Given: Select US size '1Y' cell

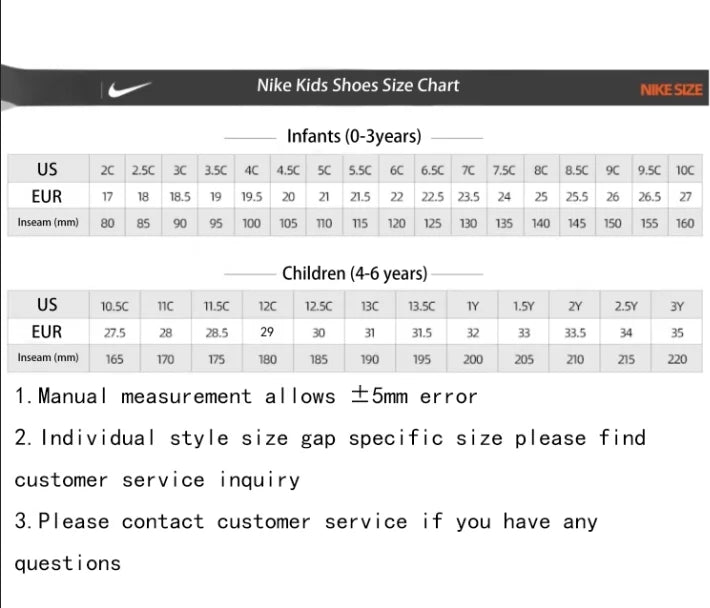Looking at the screenshot, I should click(472, 306).
